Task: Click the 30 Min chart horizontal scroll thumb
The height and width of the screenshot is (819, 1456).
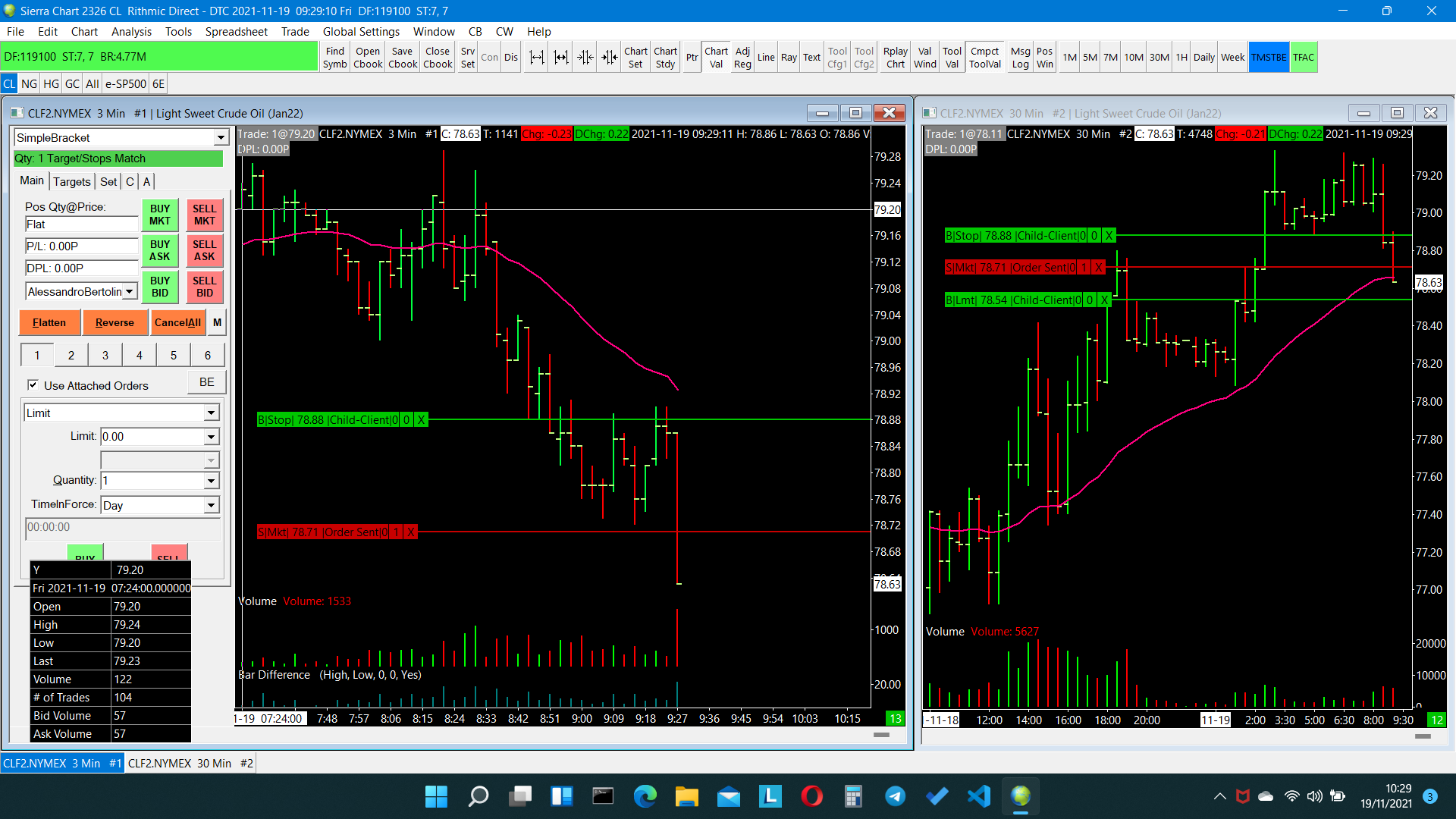Action: pos(1423,736)
